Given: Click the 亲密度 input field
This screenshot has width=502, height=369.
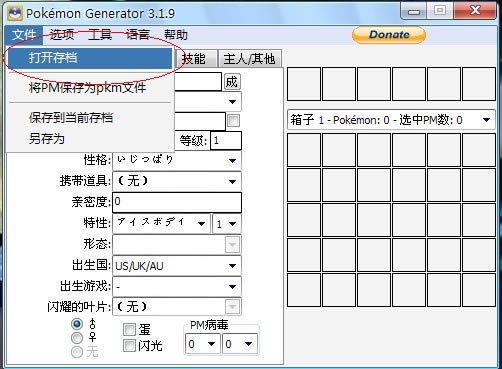Looking at the screenshot, I should pyautogui.click(x=177, y=202).
